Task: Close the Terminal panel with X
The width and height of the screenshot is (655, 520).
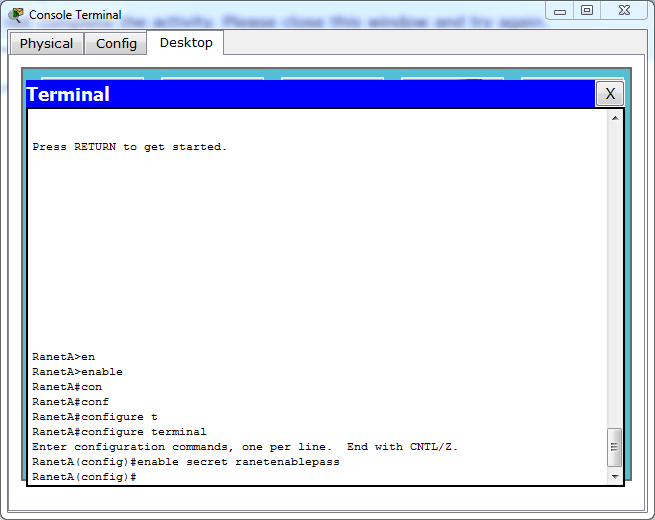Action: (609, 94)
